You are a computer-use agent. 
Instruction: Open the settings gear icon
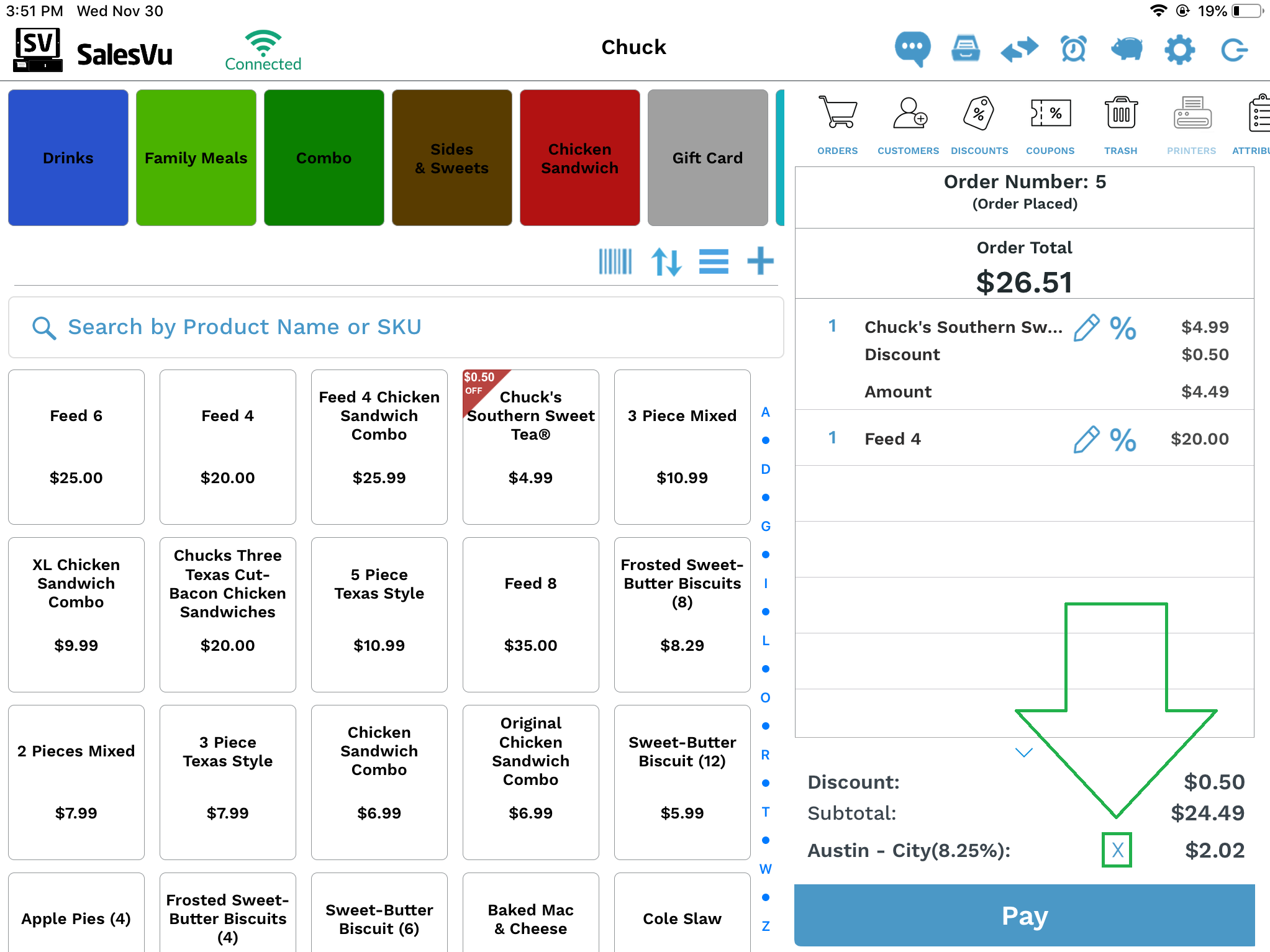click(x=1179, y=49)
